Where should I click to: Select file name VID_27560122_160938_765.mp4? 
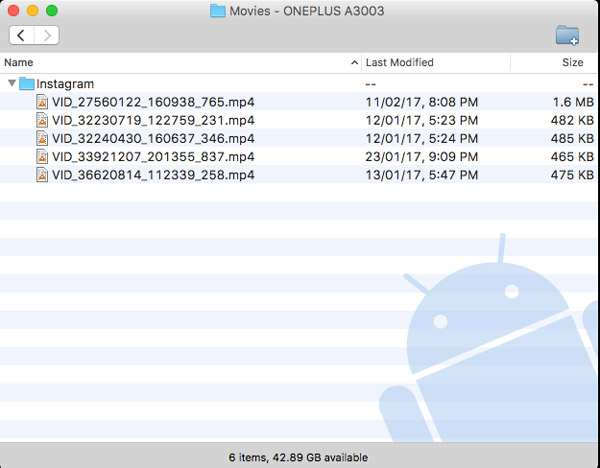coord(153,102)
